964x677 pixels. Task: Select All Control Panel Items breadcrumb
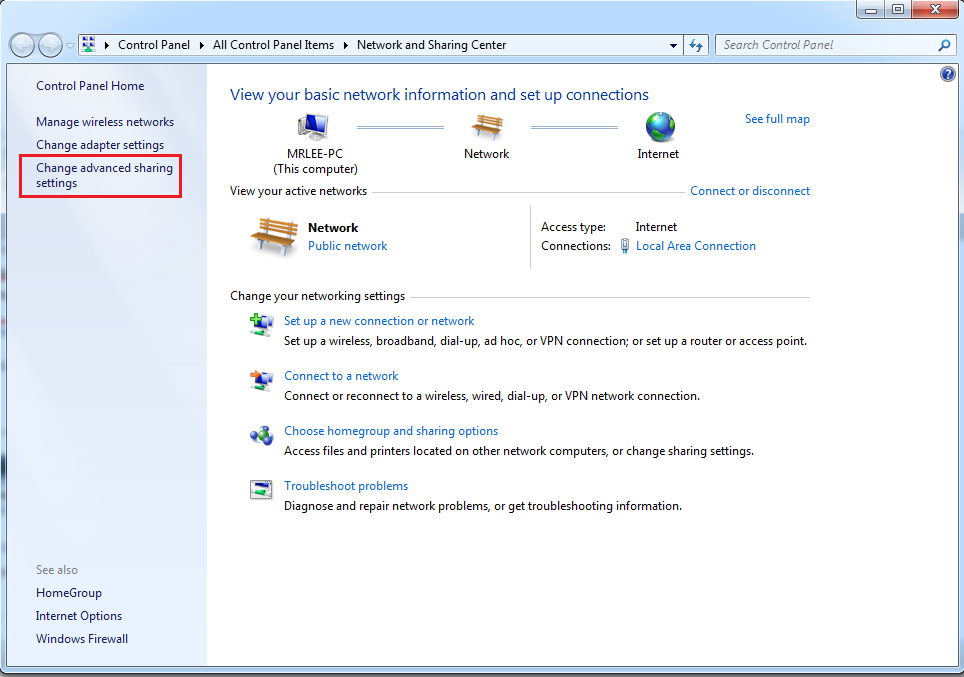tap(274, 45)
